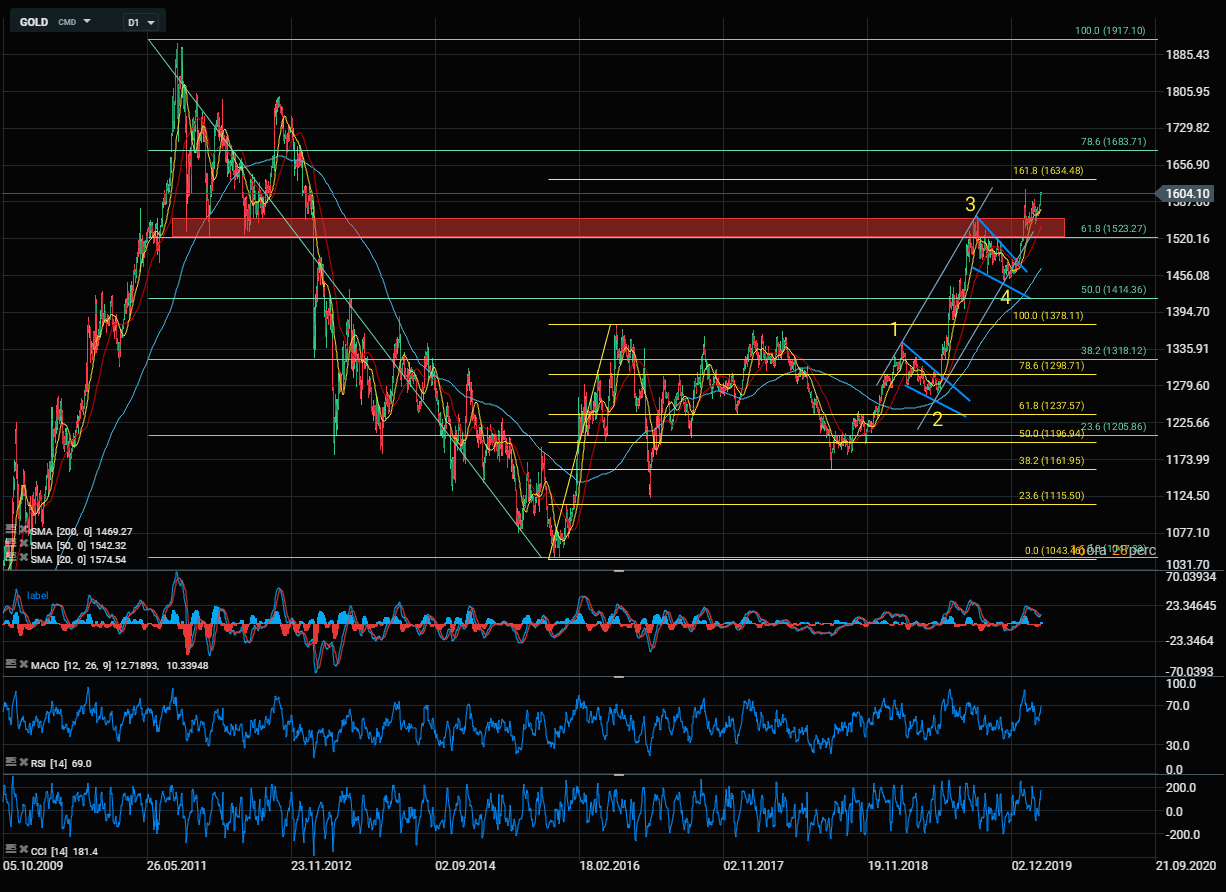Click the 61.8 (1523.27) Fibonacci label
Screen dimensions: 1226x892
tap(1115, 229)
